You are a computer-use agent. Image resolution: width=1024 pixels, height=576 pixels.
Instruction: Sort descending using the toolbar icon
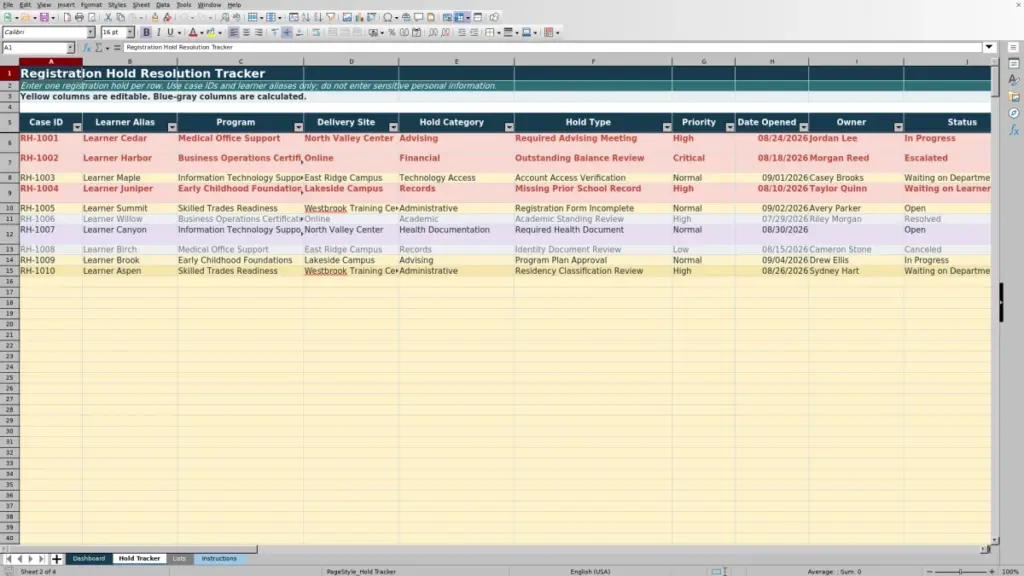click(x=318, y=18)
